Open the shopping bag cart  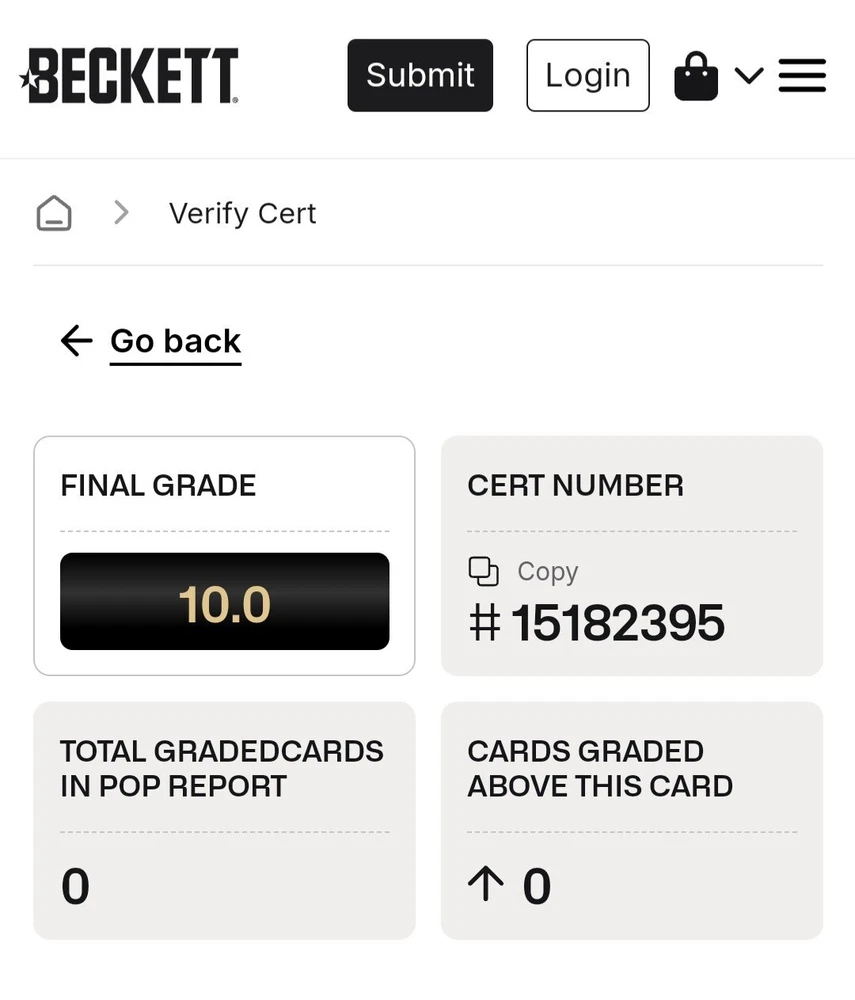(696, 76)
